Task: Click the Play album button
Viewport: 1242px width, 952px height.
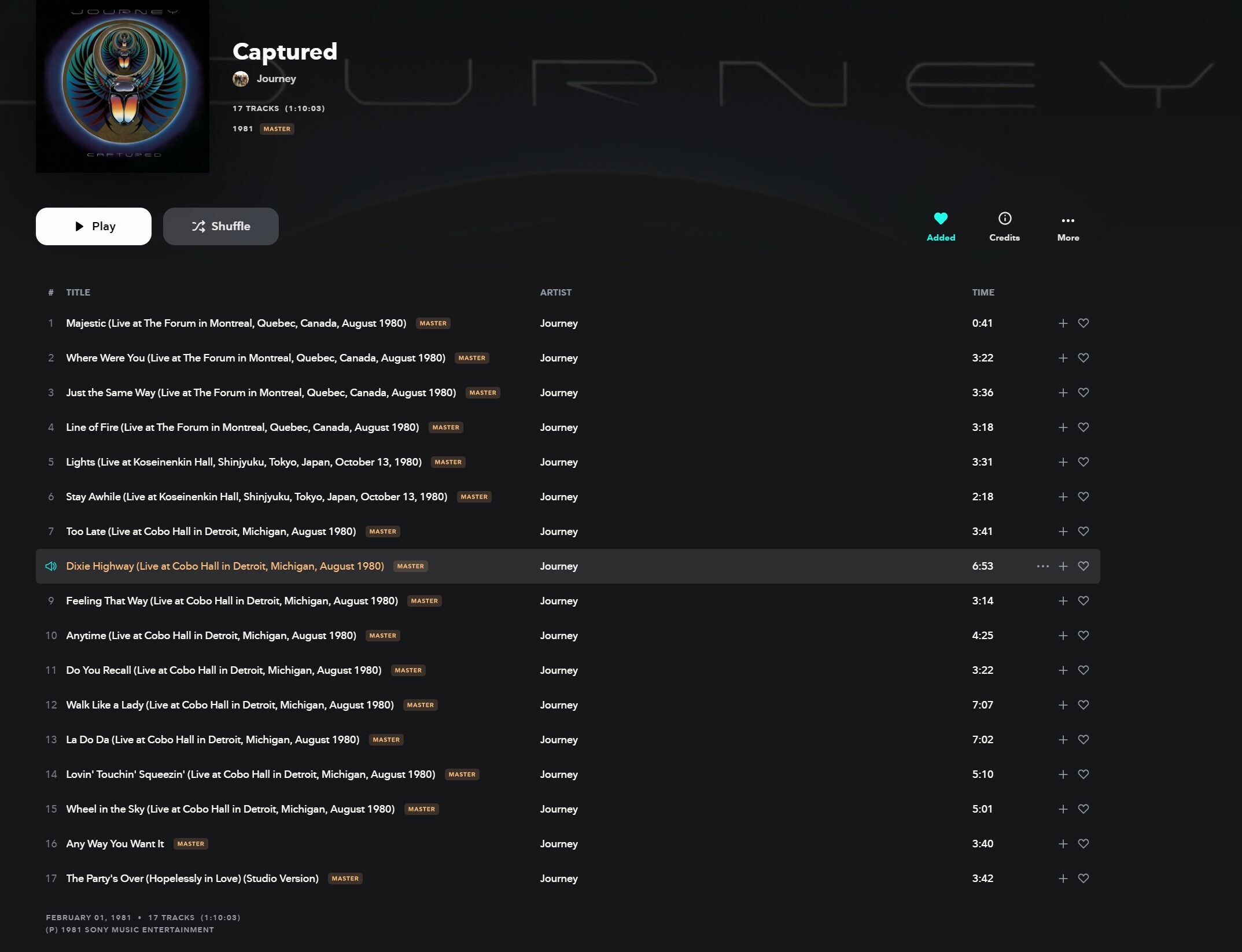Action: [94, 226]
